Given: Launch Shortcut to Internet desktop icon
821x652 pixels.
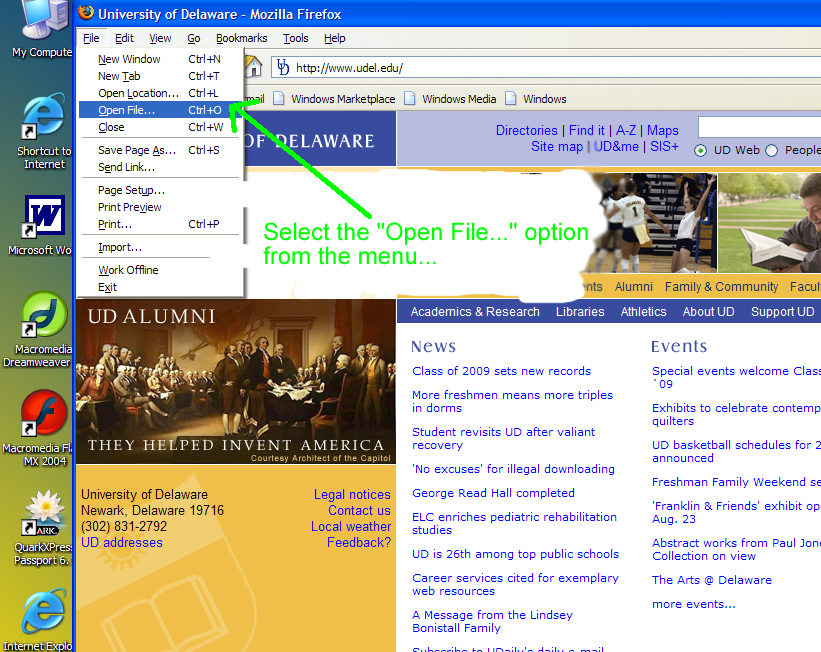Looking at the screenshot, I should click(43, 131).
